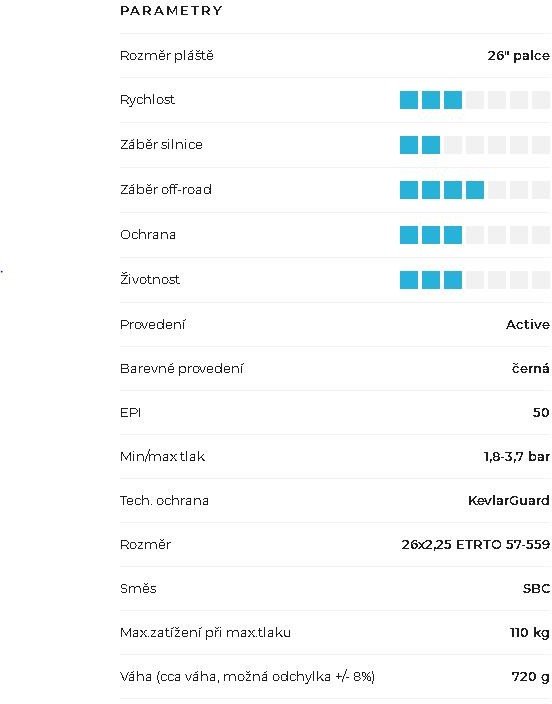Select the 26" palce value
Screen dimensions: 552x704
point(519,56)
